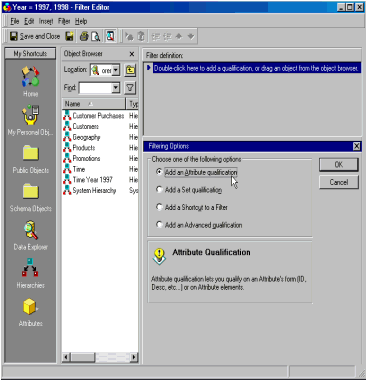
Task: Select the System Hierarchy icon
Action: pyautogui.click(x=67, y=190)
